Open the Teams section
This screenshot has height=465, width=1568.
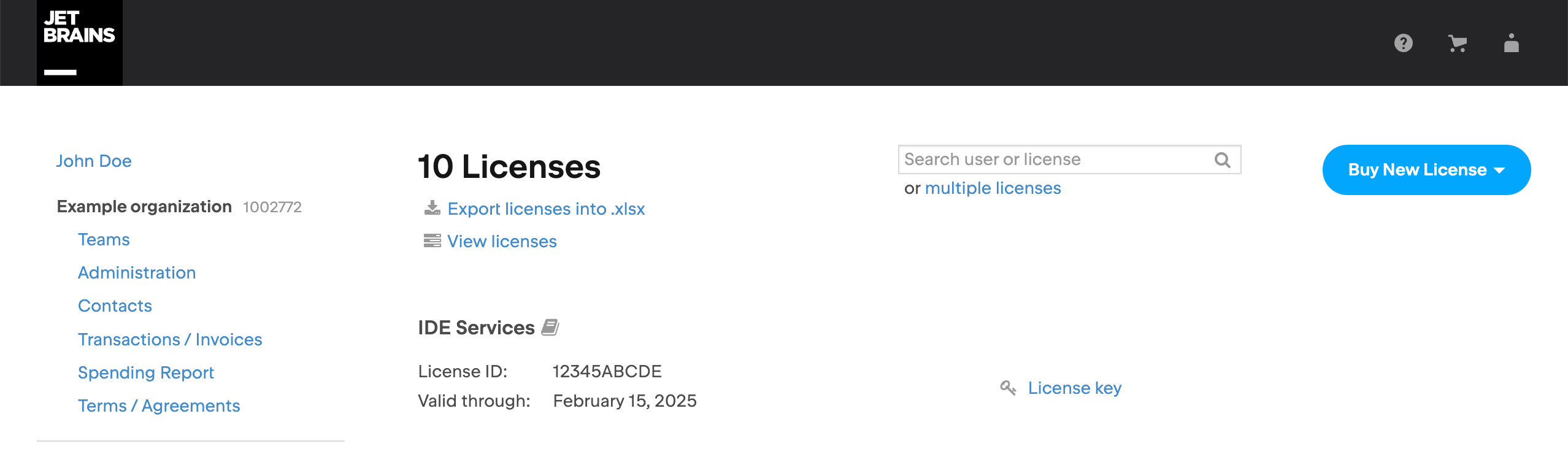coord(104,239)
